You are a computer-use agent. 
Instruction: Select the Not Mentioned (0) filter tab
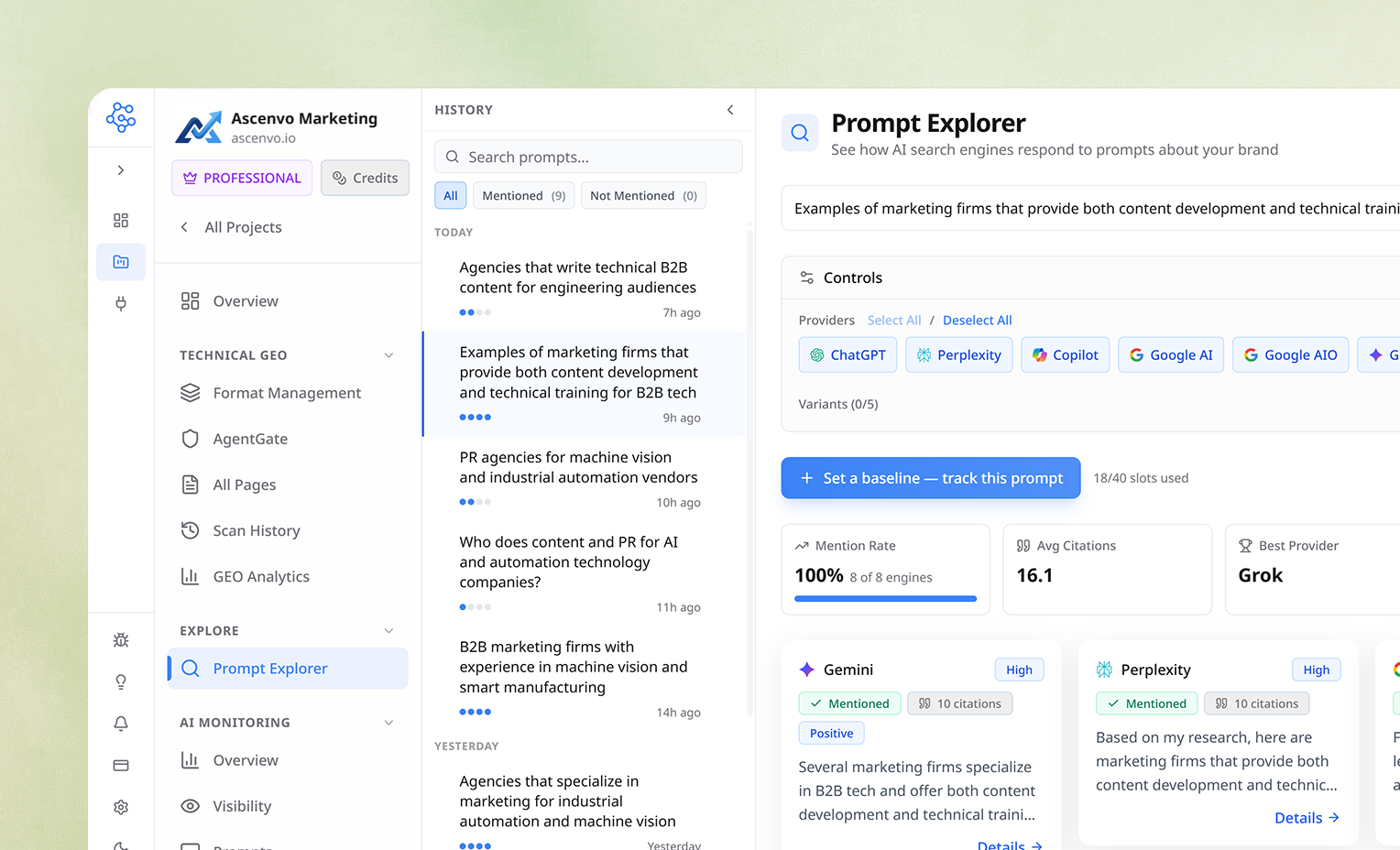pos(643,196)
